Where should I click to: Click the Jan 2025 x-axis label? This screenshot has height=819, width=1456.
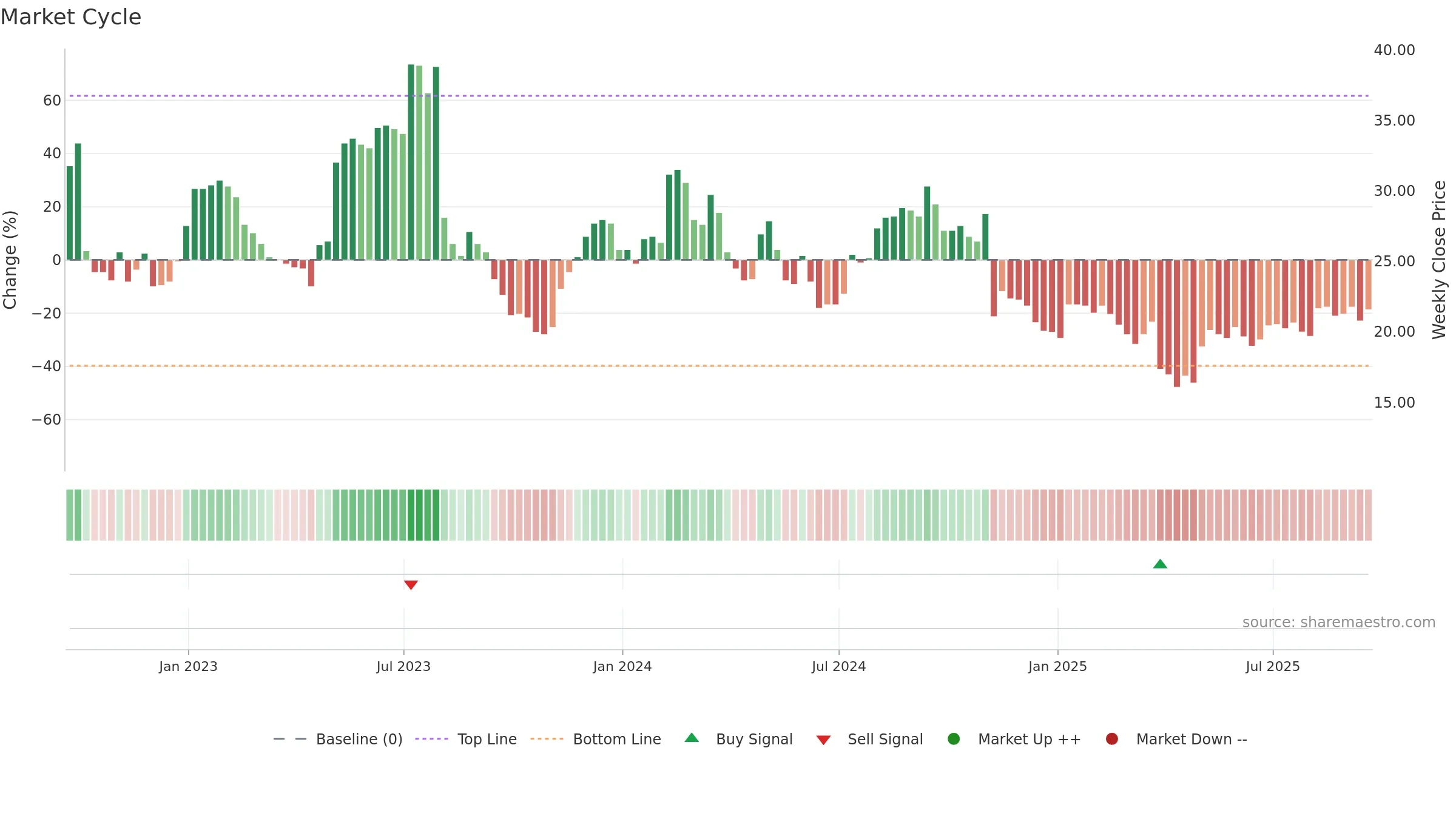(x=1057, y=666)
